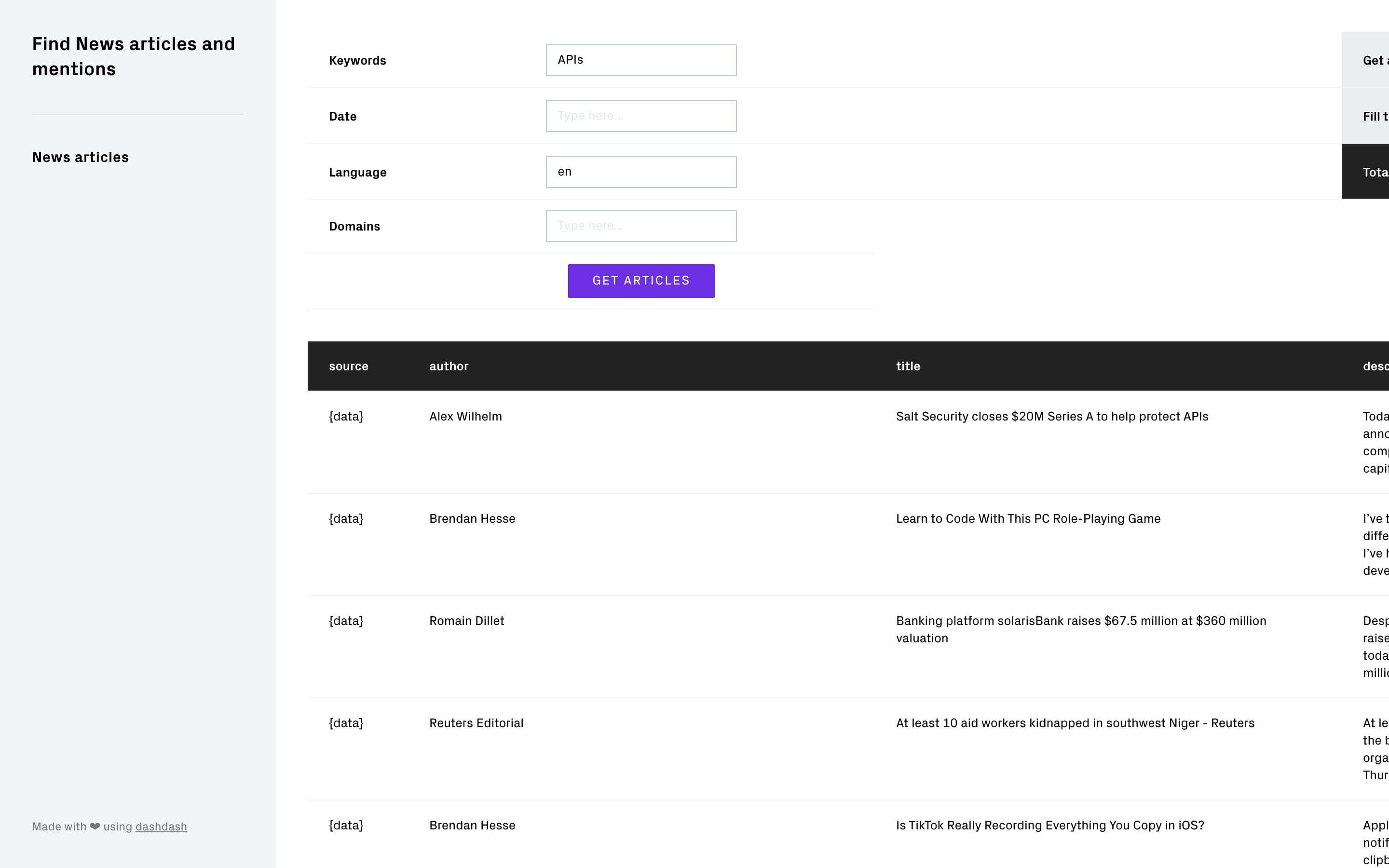Click the Domains input field
This screenshot has height=868, width=1389.
pyautogui.click(x=640, y=226)
